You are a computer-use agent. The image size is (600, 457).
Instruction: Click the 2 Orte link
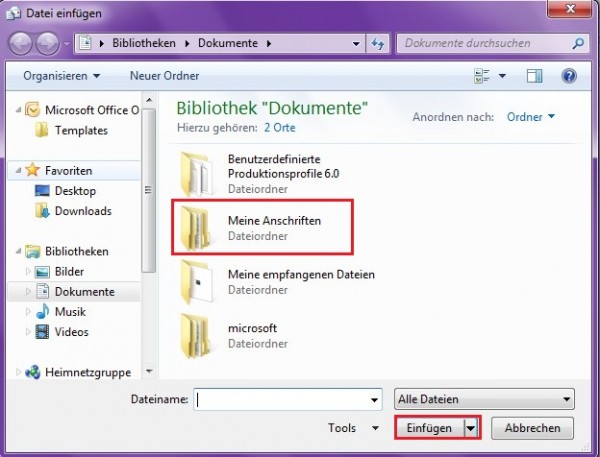click(280, 128)
